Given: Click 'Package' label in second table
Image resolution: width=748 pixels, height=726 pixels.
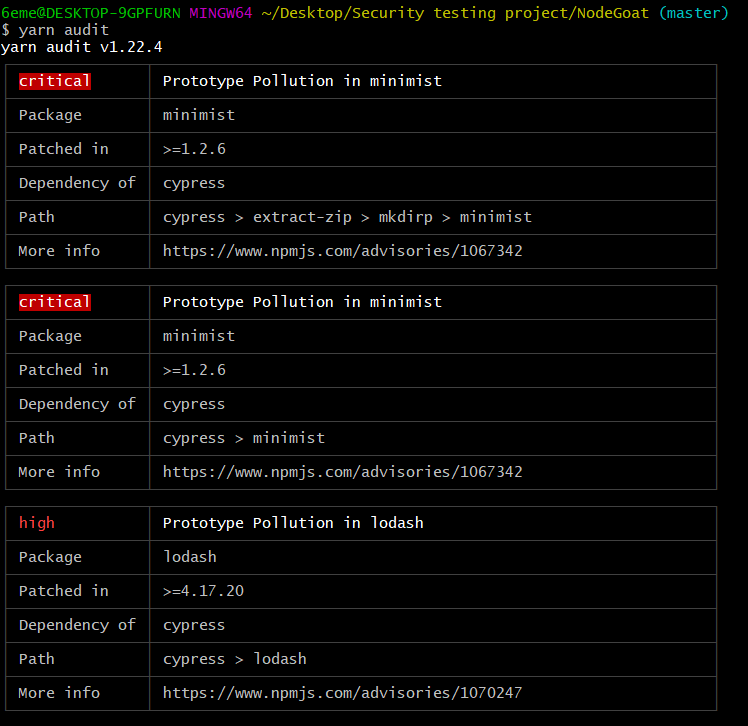Looking at the screenshot, I should pyautogui.click(x=50, y=336).
